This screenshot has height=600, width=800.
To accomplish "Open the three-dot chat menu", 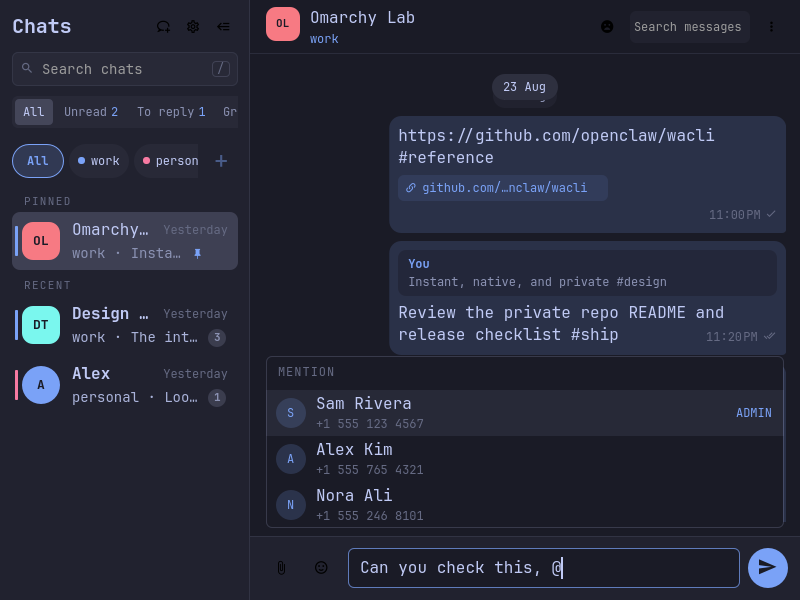I will click(x=771, y=27).
